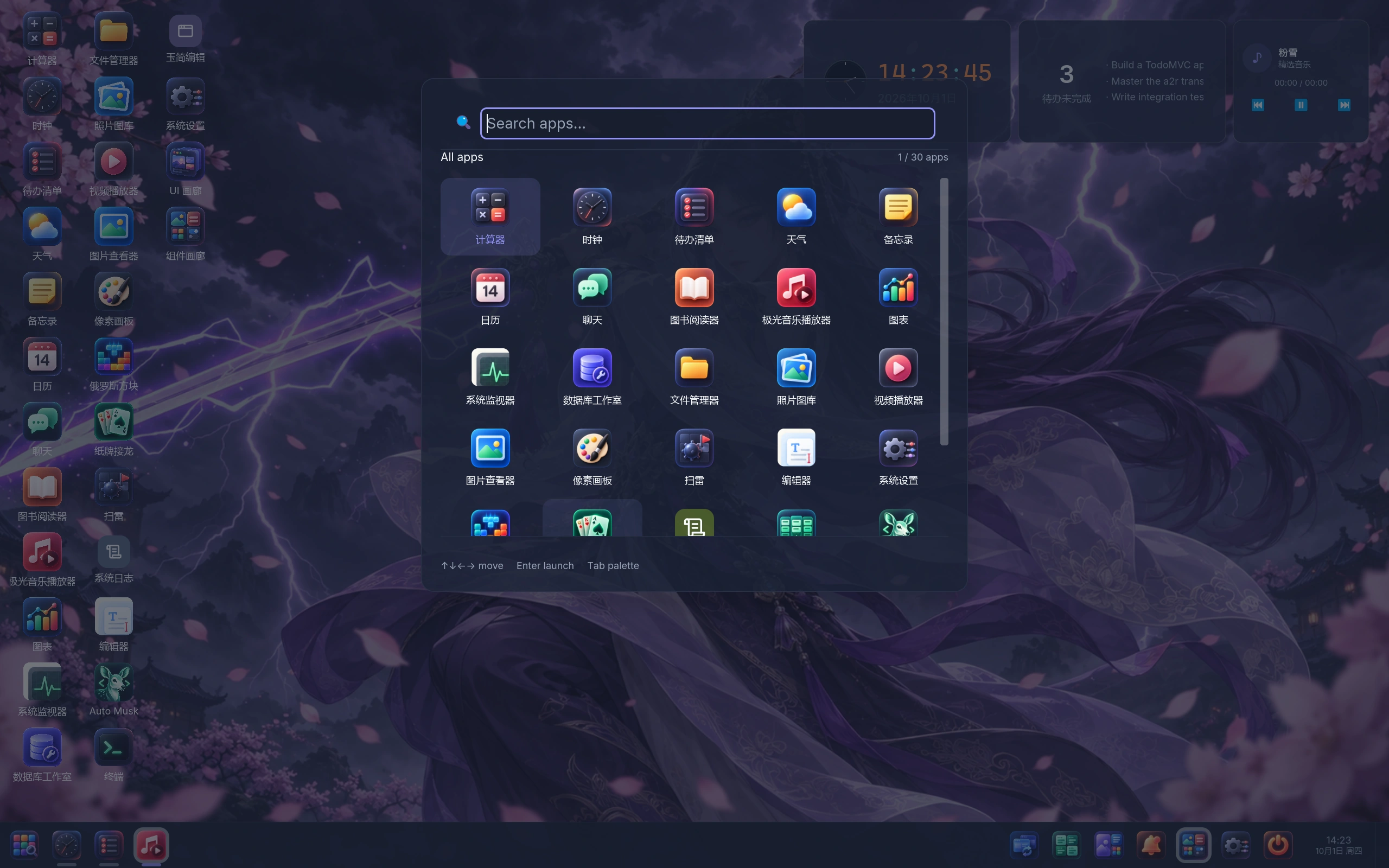Click the 14:23:45 clock widget
This screenshot has height=868, width=1389.
coord(935,72)
